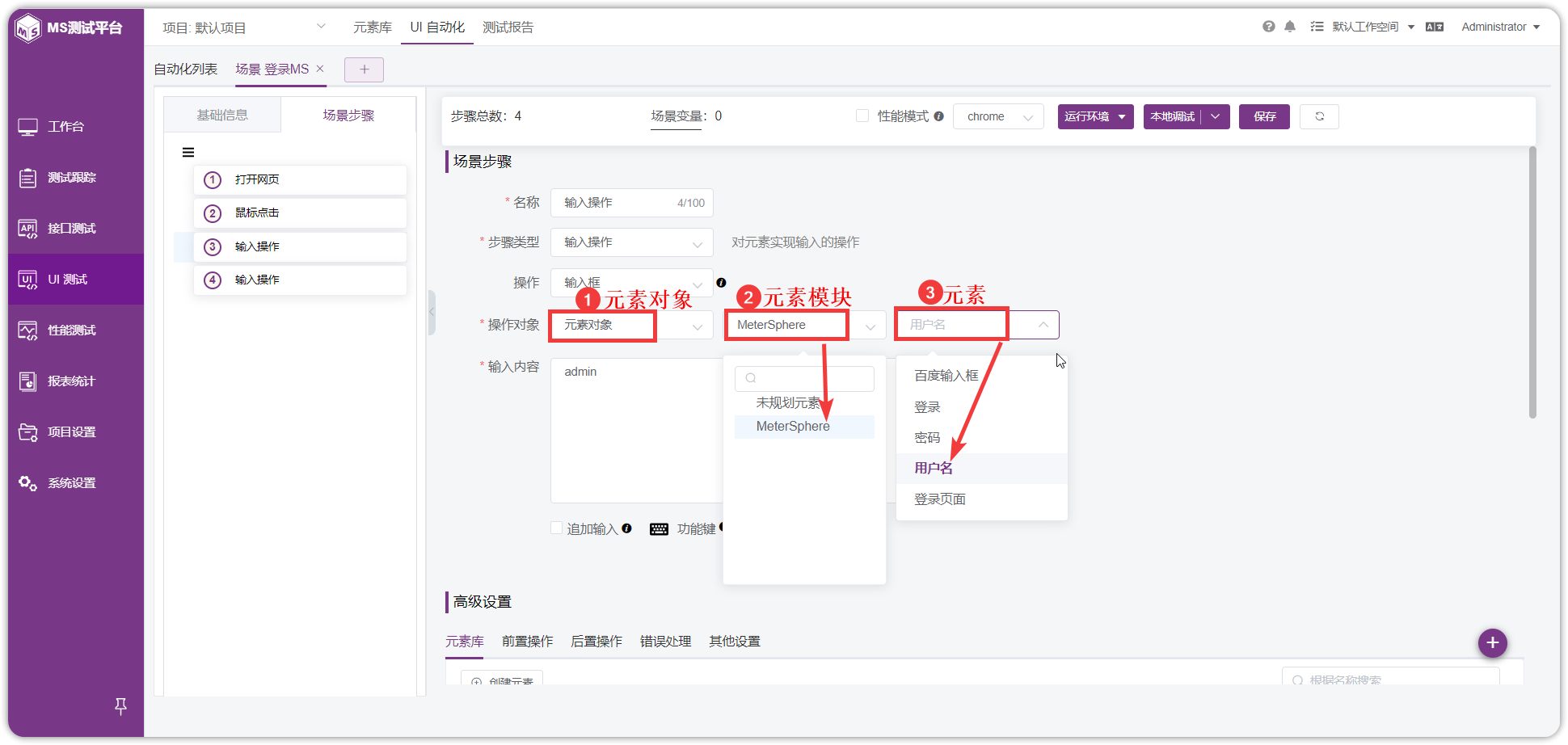The height and width of the screenshot is (745, 1568).
Task: Close the 场景 登录MS tab
Action: [x=320, y=69]
